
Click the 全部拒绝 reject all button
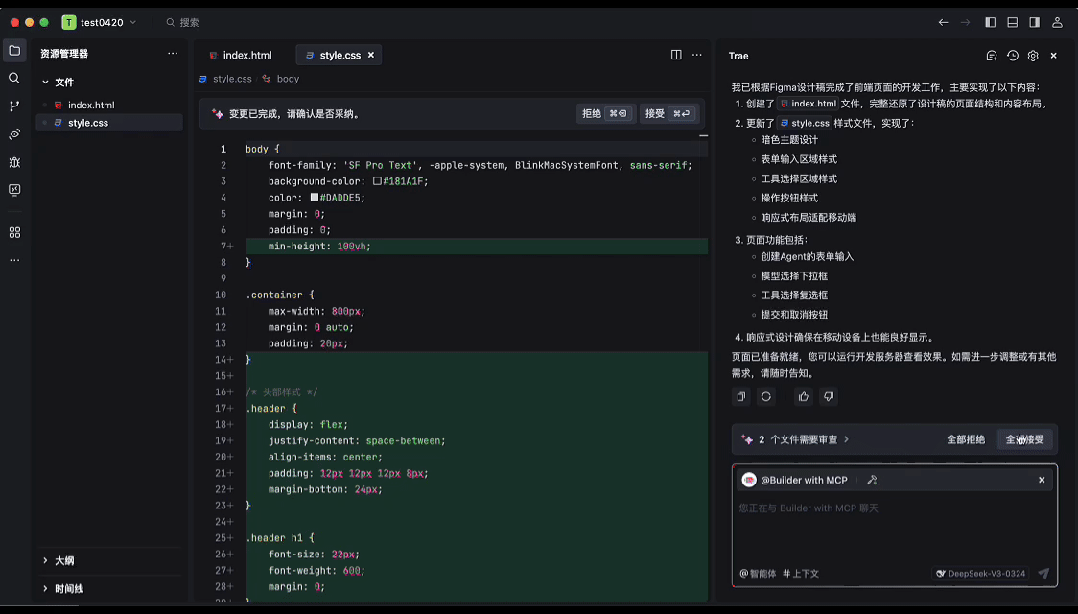965,440
